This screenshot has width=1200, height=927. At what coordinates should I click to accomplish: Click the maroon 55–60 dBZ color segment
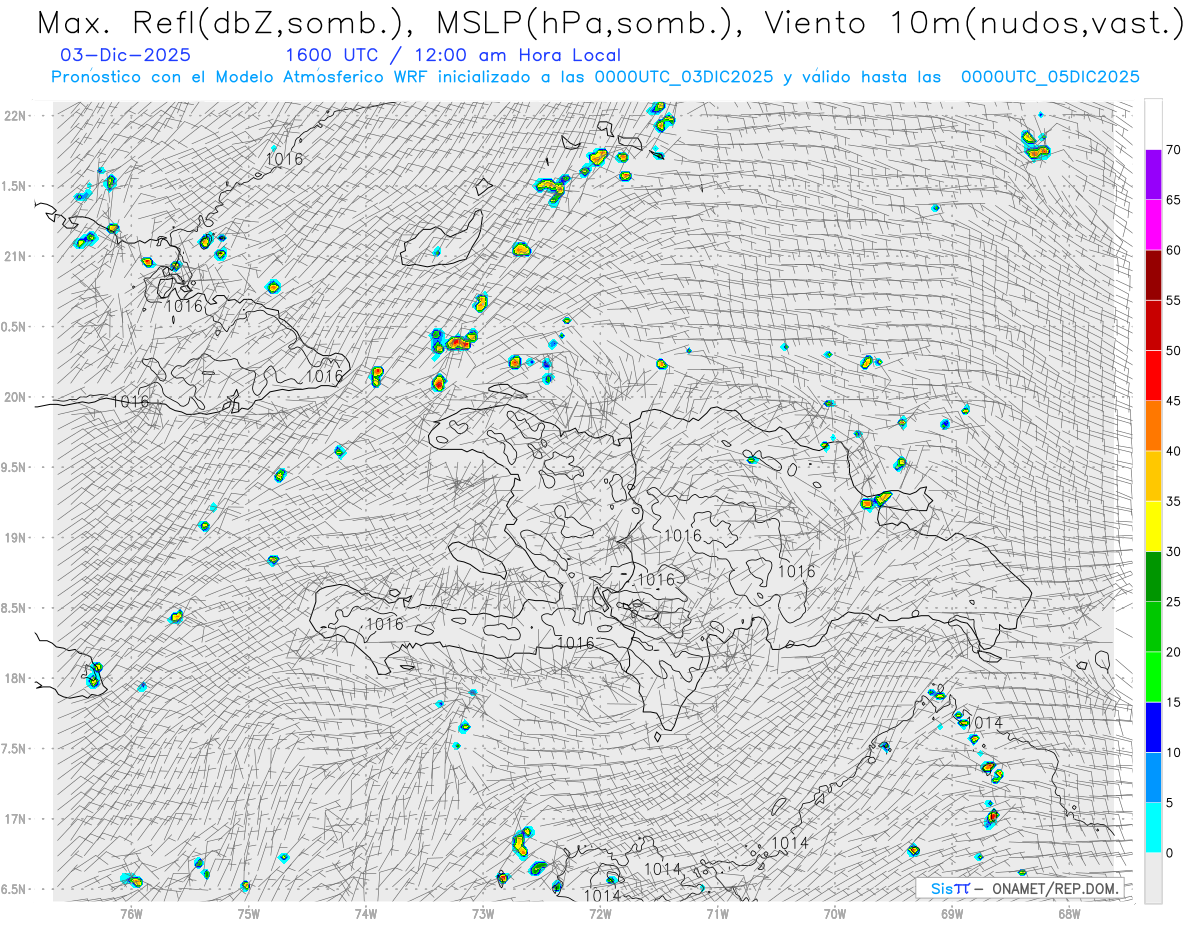click(1153, 275)
